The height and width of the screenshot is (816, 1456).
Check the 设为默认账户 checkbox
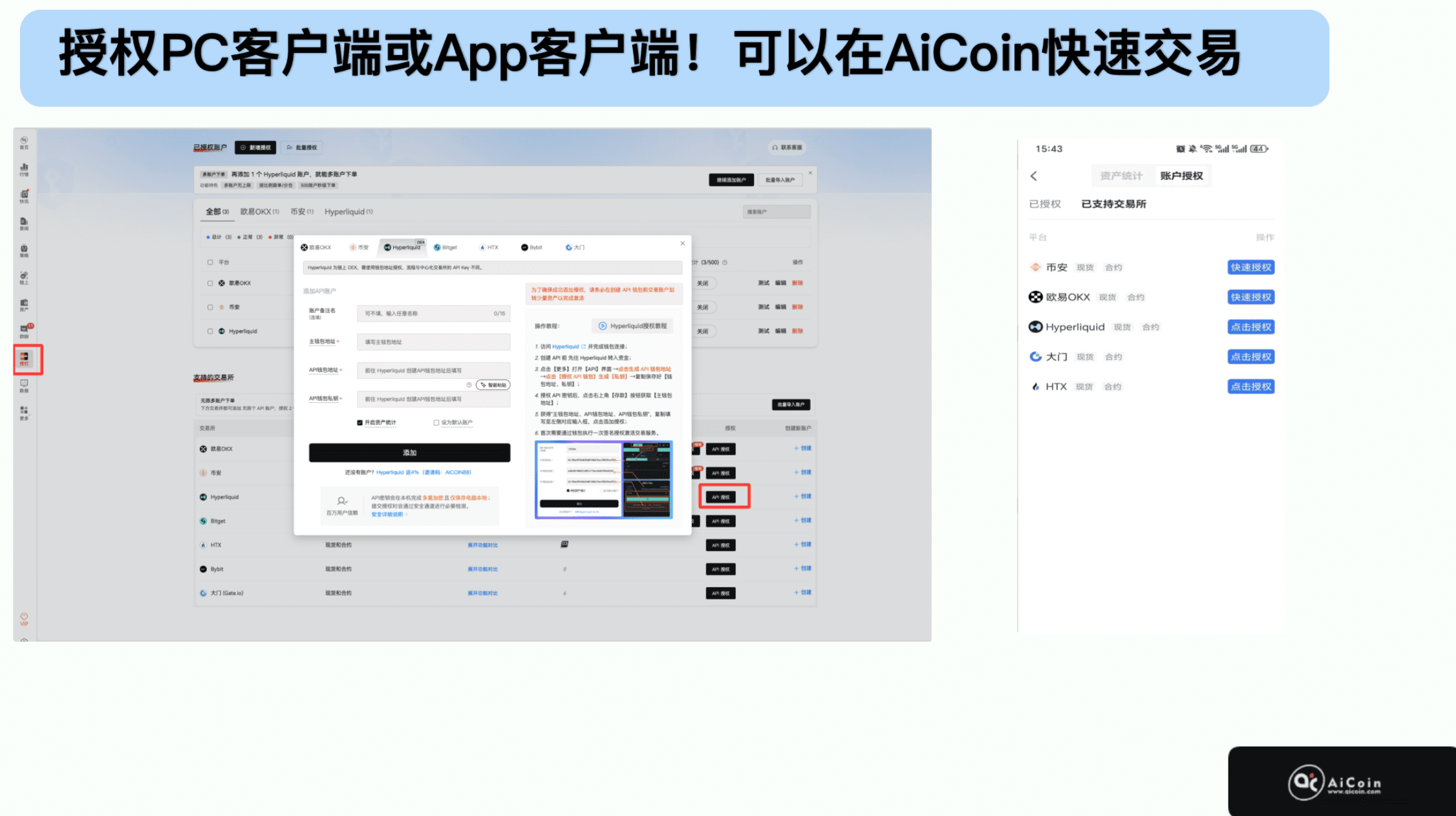click(x=436, y=423)
